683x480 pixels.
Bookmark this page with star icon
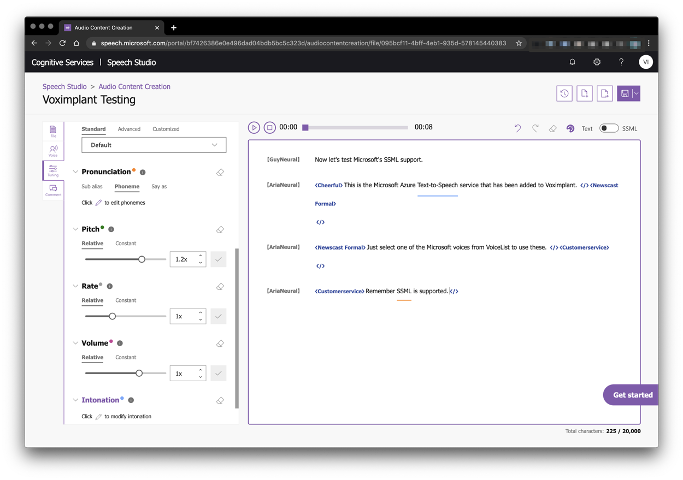pos(519,43)
